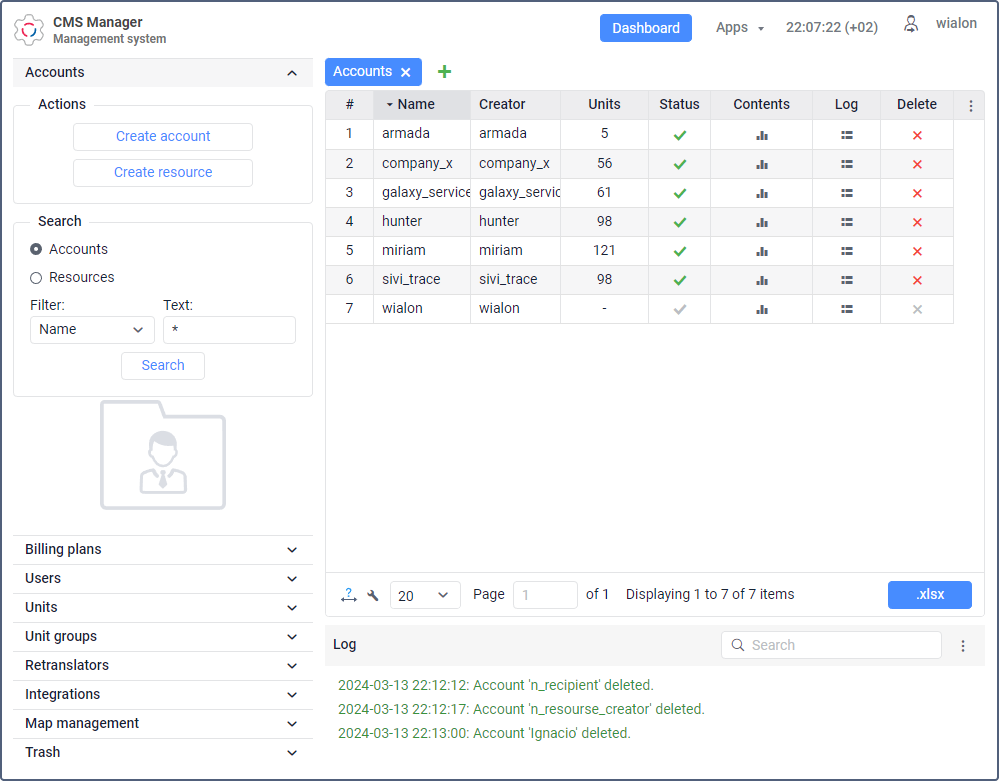Image resolution: width=999 pixels, height=781 pixels.
Task: Open the log panel options menu
Action: (x=963, y=646)
